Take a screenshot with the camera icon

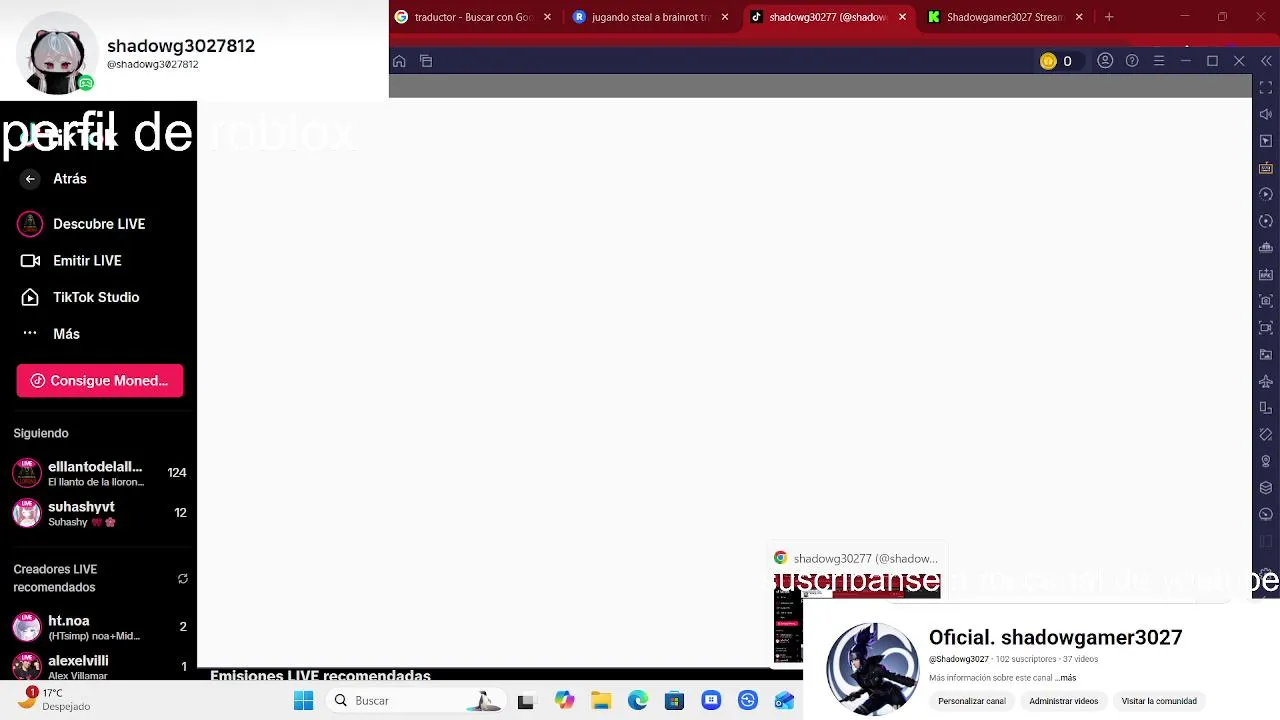[x=1266, y=301]
